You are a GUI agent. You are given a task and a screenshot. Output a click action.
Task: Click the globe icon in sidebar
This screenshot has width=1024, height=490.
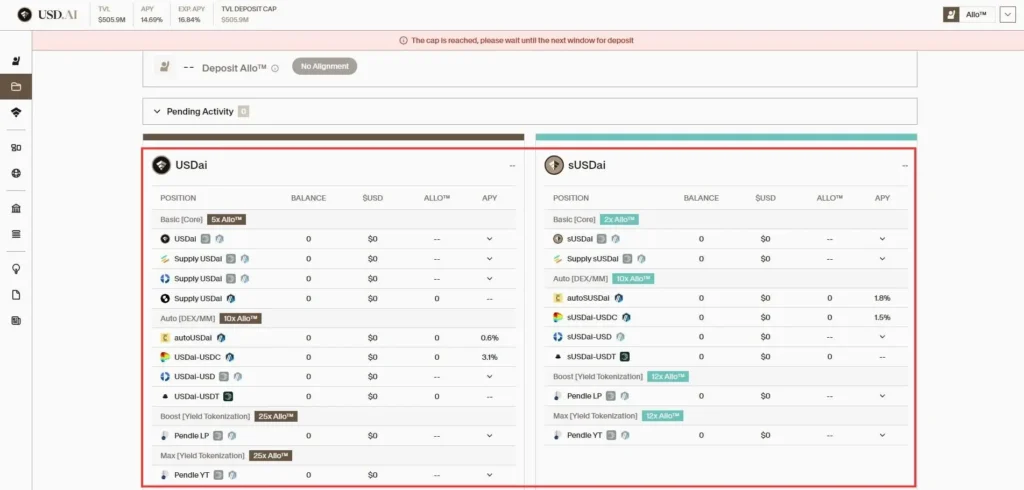pos(16,173)
